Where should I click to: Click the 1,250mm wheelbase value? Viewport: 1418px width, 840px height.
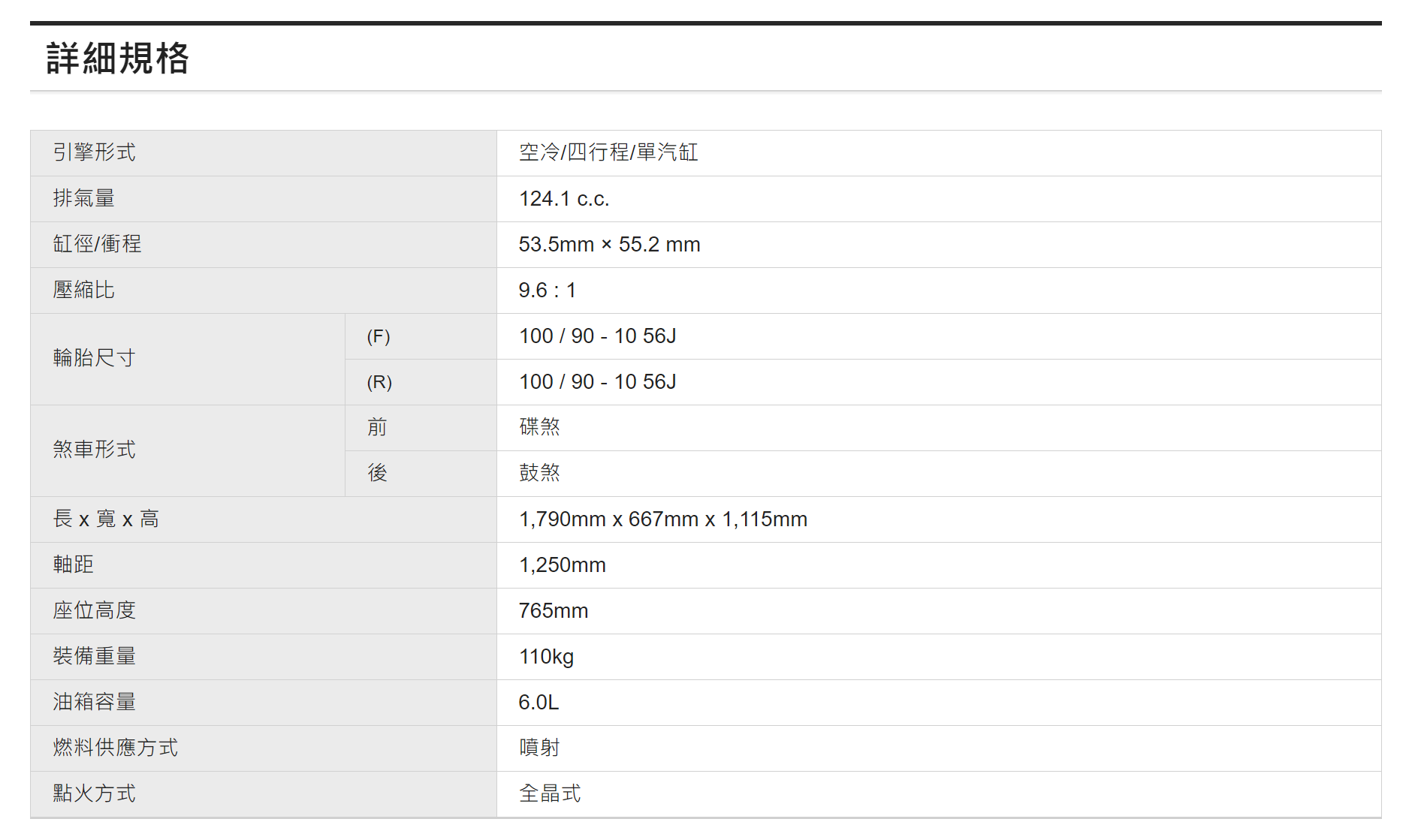pyautogui.click(x=562, y=565)
